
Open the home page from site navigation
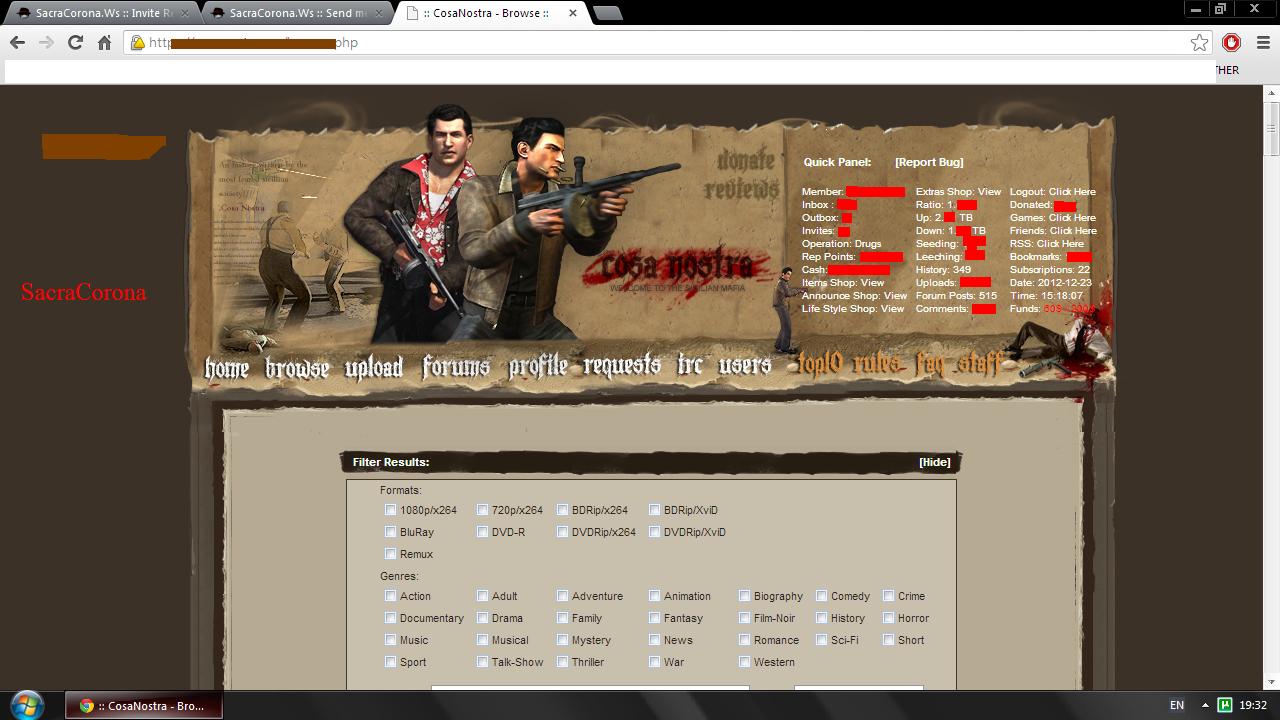tap(227, 368)
